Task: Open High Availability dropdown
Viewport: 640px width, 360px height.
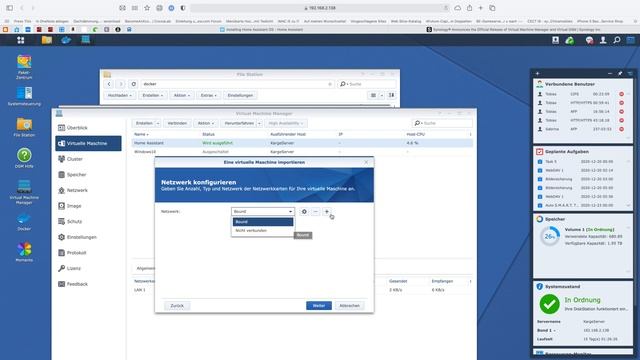Action: [286, 123]
